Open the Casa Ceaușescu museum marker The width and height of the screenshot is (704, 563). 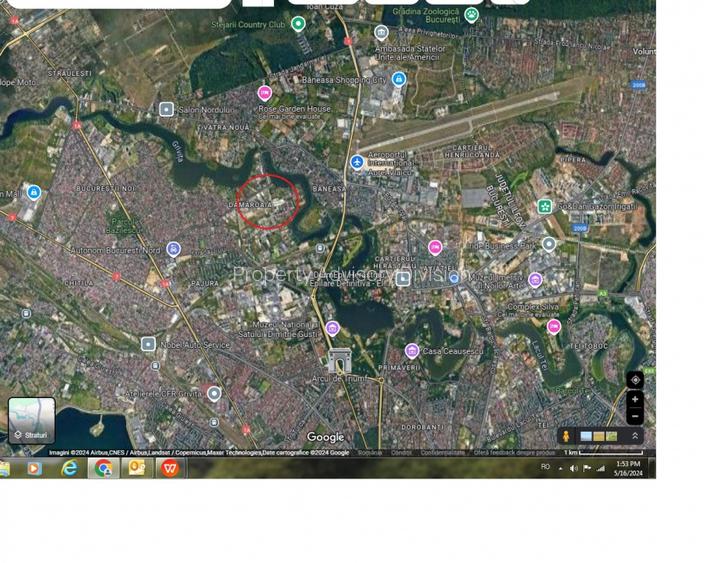tap(412, 351)
